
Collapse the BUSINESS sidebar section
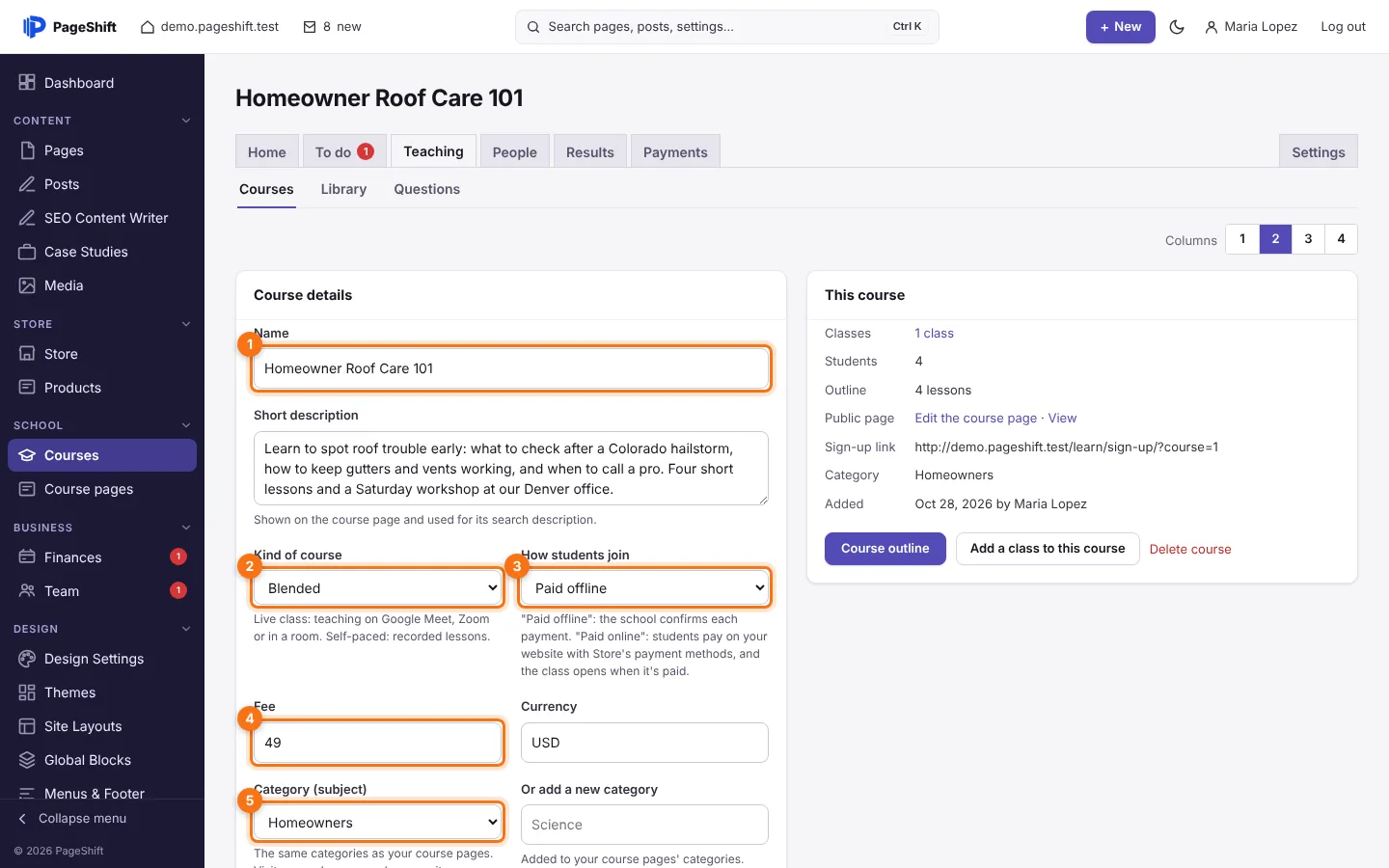pos(186,528)
